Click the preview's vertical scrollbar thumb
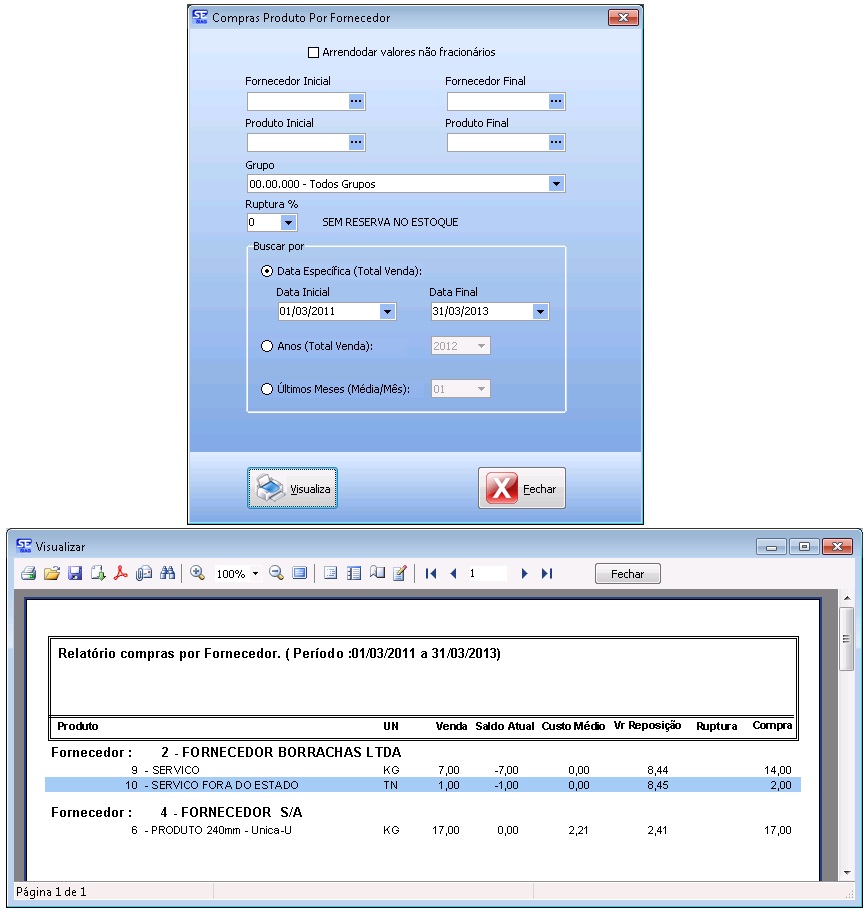 coord(847,627)
